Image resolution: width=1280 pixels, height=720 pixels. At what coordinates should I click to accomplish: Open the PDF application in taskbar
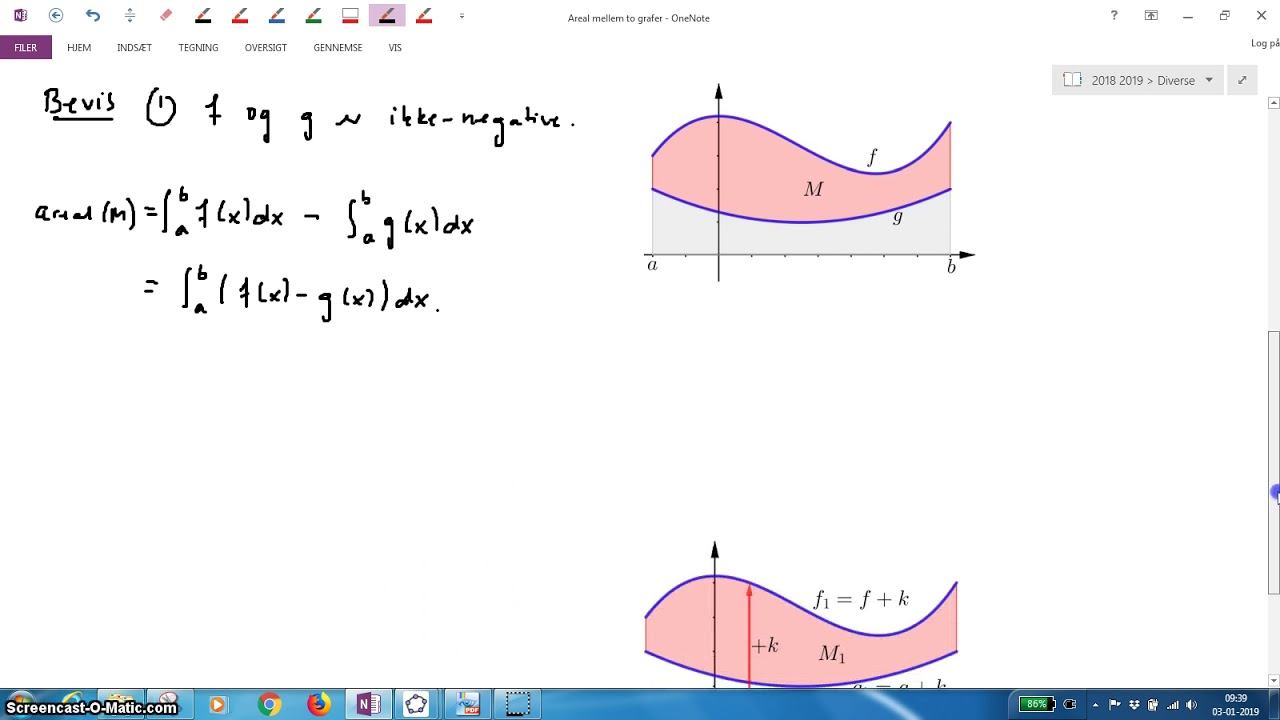469,705
